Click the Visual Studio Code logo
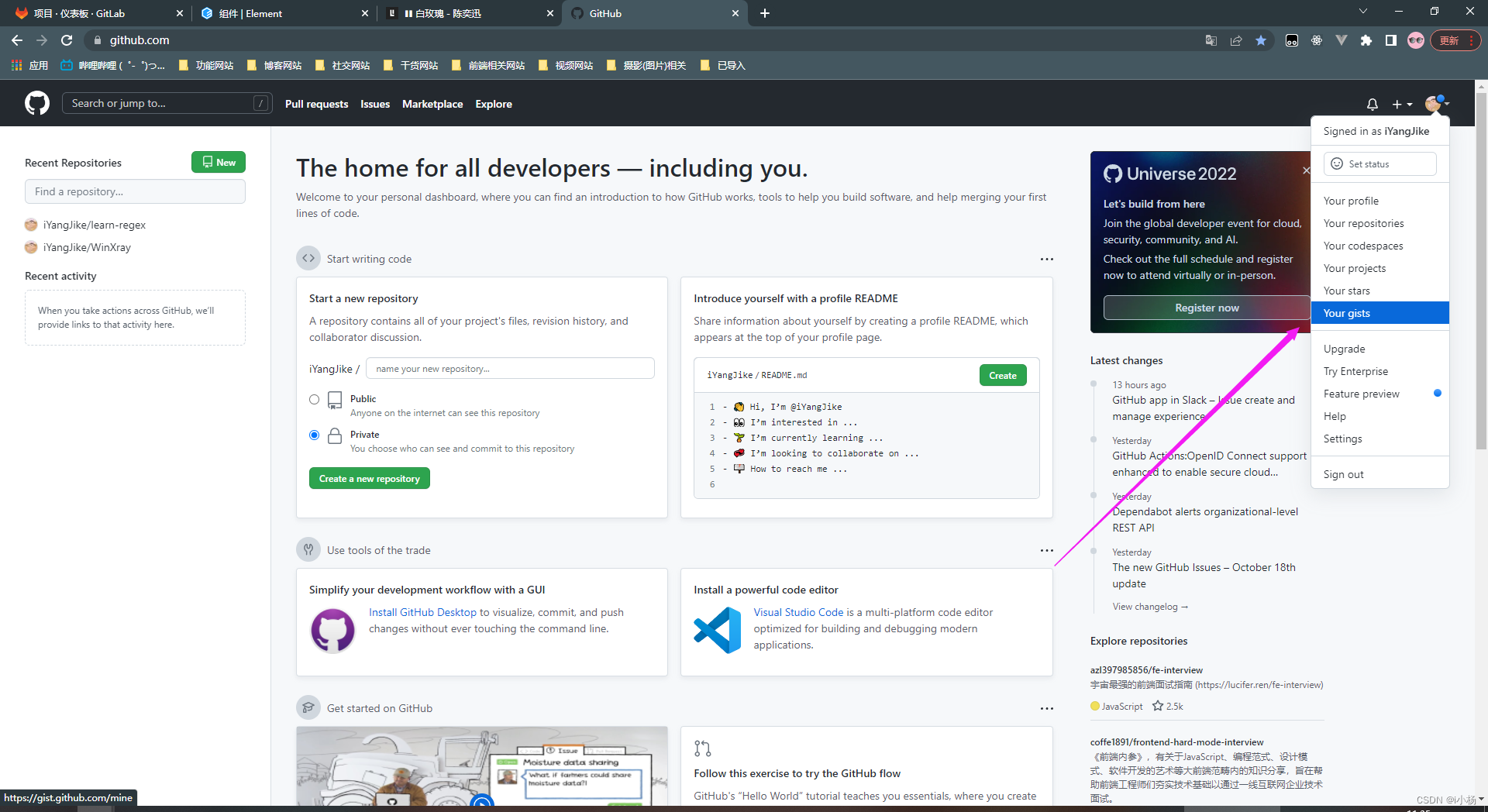This screenshot has height=812, width=1488. coord(718,630)
